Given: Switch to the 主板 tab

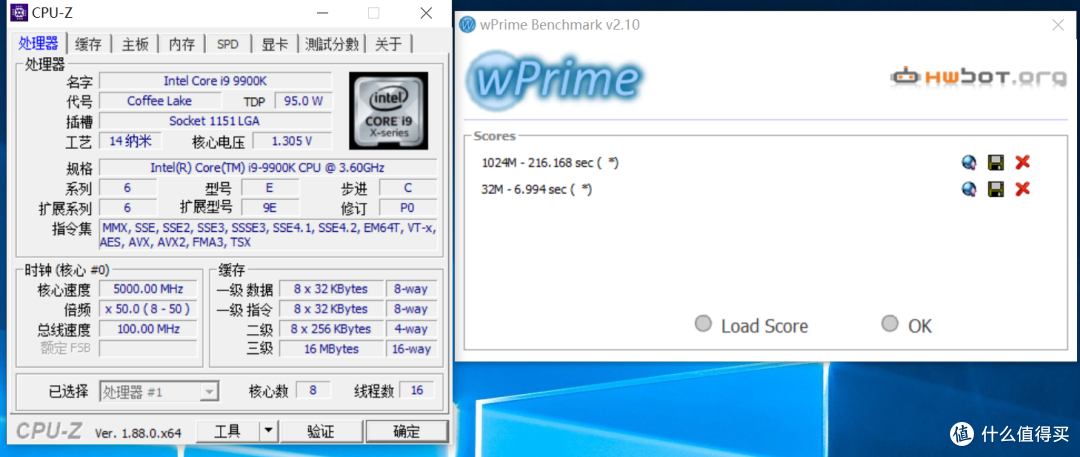Looking at the screenshot, I should tap(135, 45).
